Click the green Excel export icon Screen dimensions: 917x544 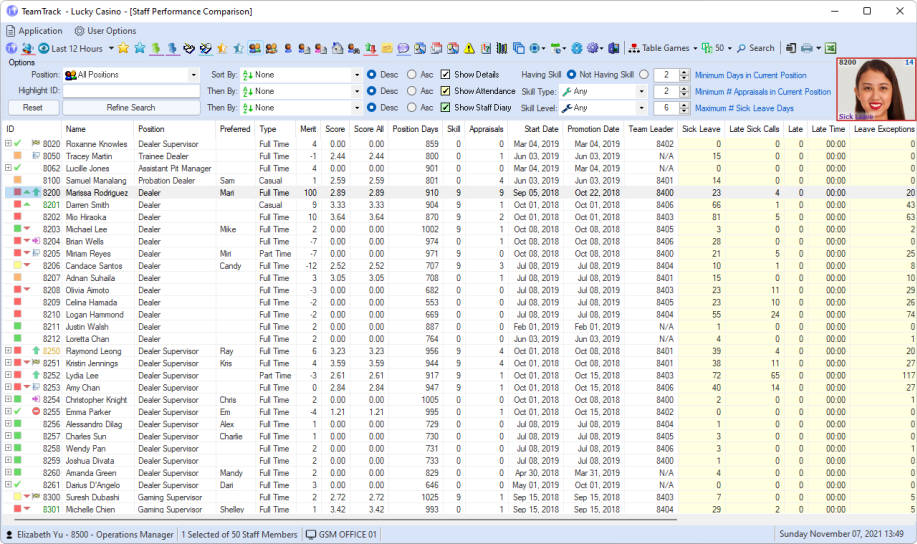coord(830,48)
